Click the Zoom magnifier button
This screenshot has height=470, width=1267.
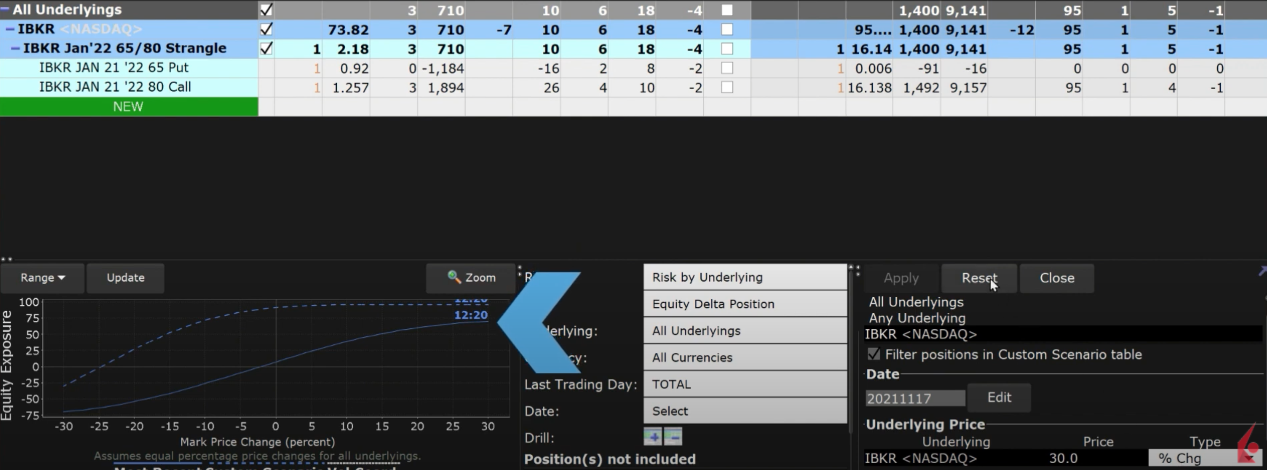click(471, 277)
